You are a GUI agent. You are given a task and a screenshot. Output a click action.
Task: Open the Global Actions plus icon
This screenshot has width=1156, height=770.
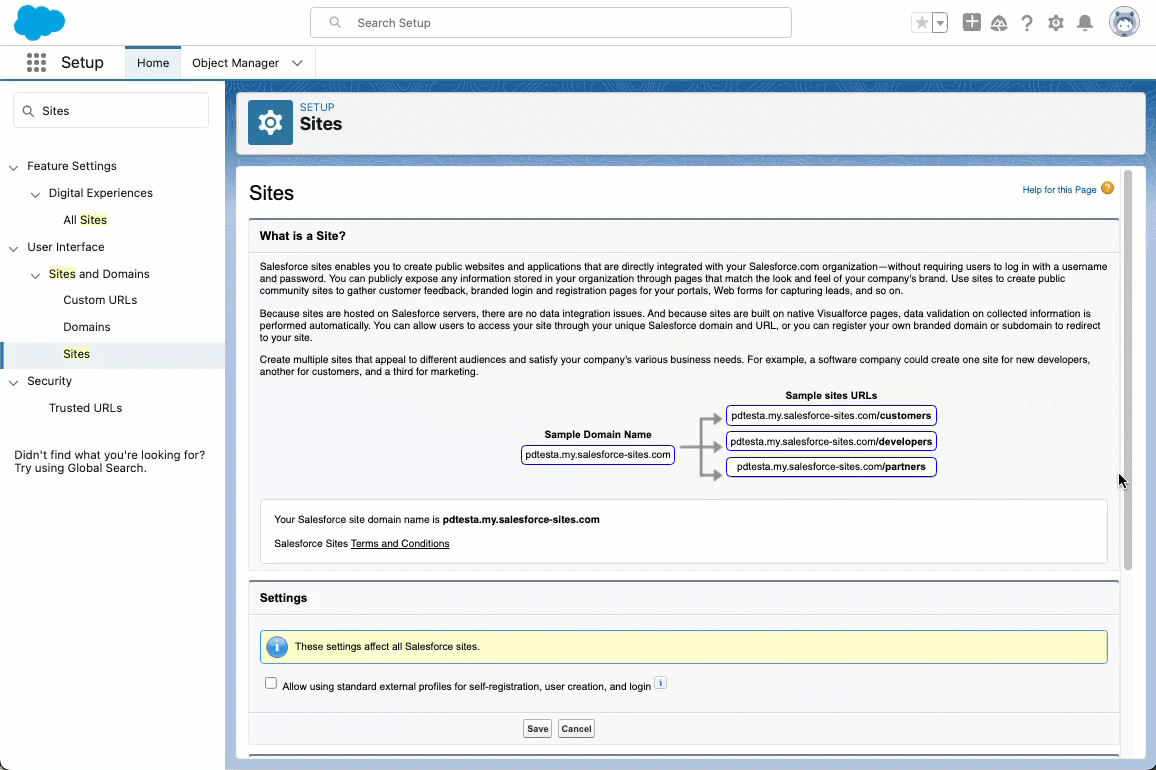[971, 23]
